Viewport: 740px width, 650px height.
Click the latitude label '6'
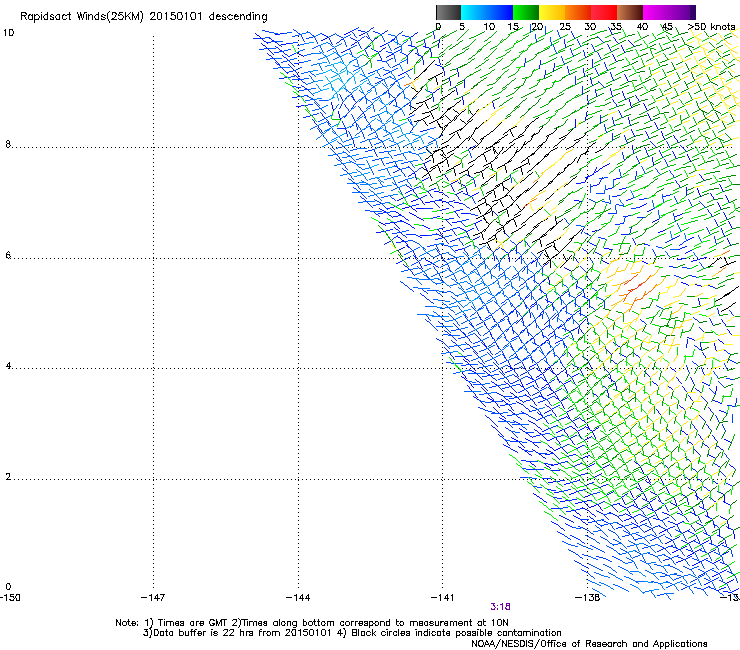(x=8, y=255)
